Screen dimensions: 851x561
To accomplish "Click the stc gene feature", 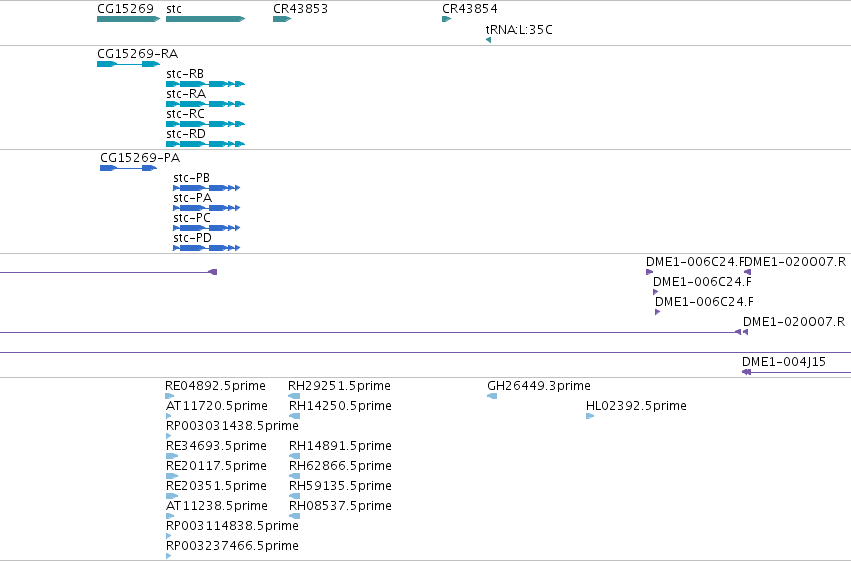I will click(x=206, y=19).
